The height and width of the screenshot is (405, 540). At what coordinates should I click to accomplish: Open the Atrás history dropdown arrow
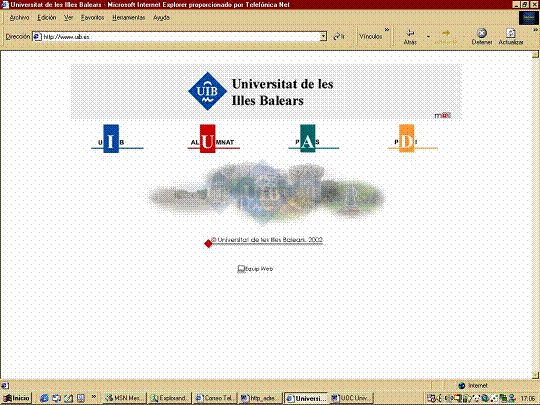pos(428,36)
